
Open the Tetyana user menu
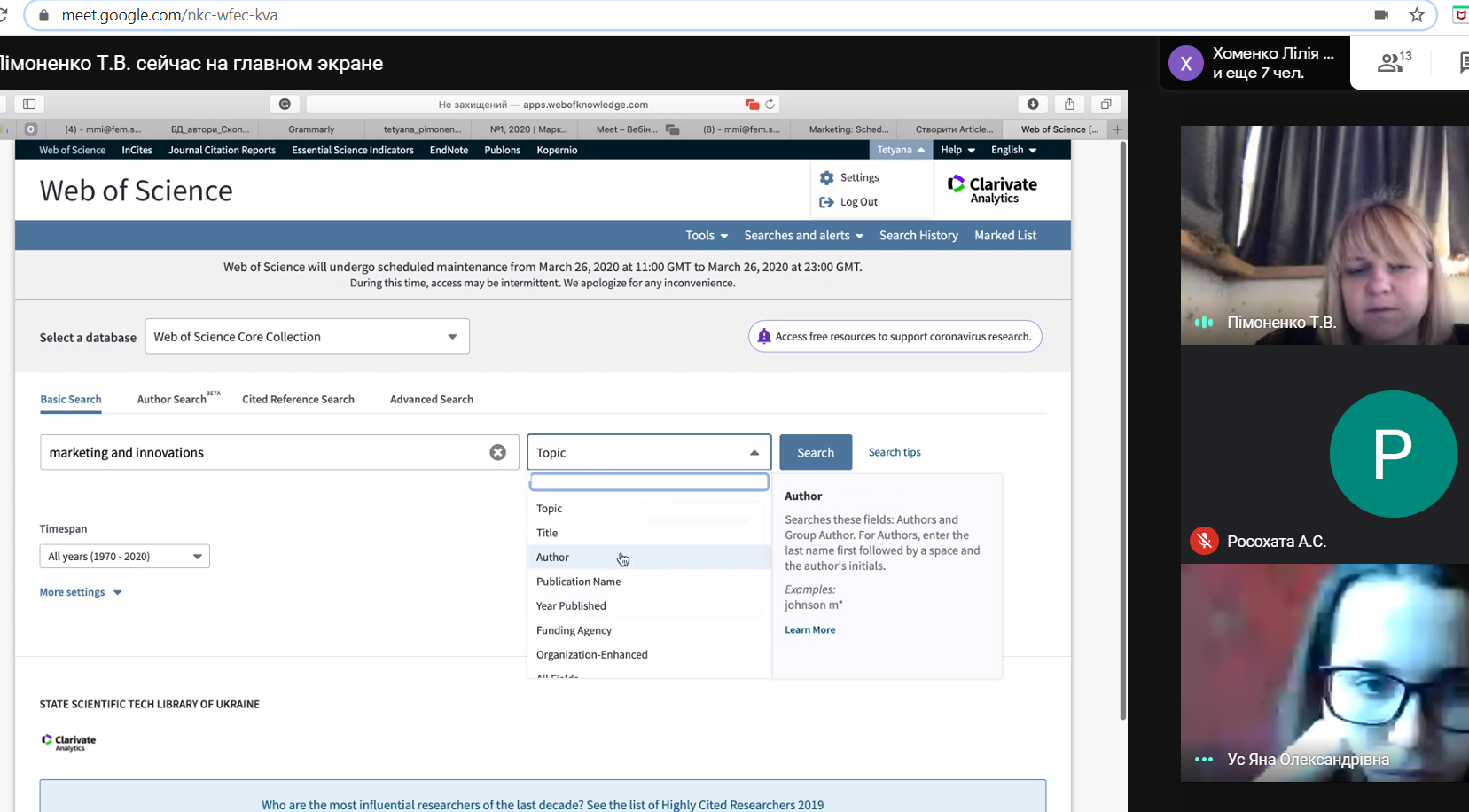[x=901, y=150]
